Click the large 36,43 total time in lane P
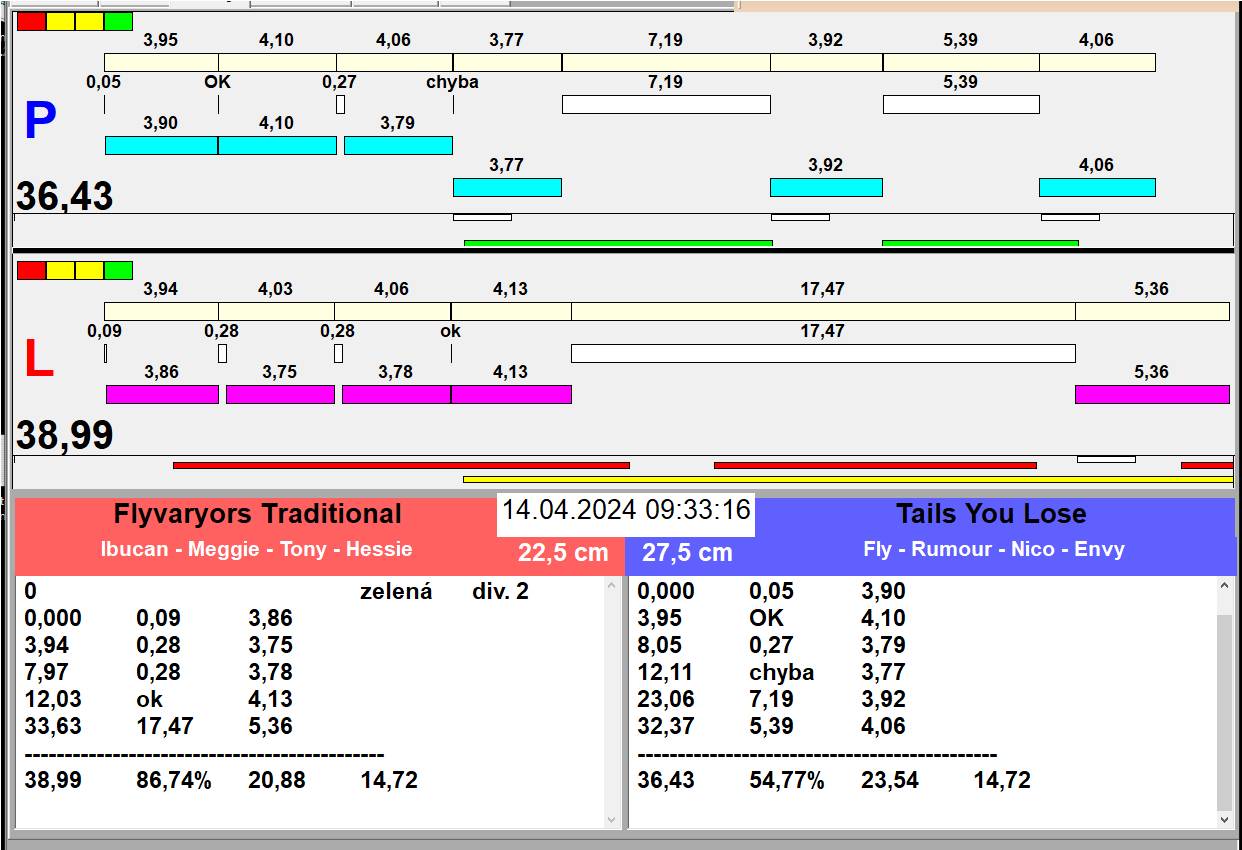The height and width of the screenshot is (850, 1242). (64, 196)
